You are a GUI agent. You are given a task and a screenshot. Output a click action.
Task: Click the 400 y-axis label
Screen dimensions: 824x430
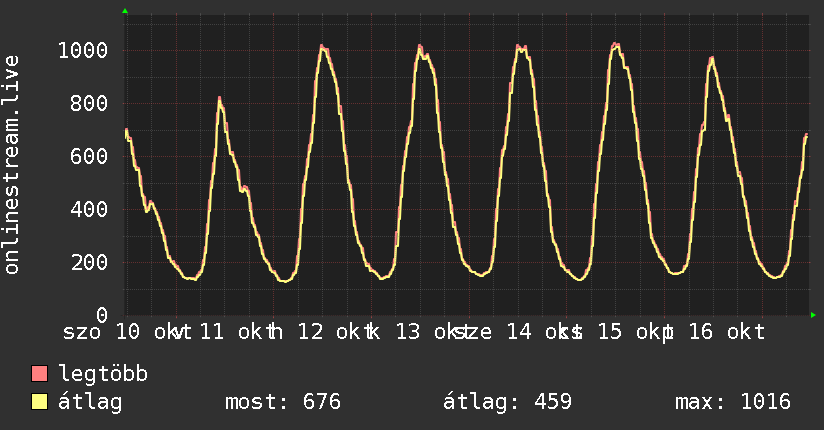point(89,209)
